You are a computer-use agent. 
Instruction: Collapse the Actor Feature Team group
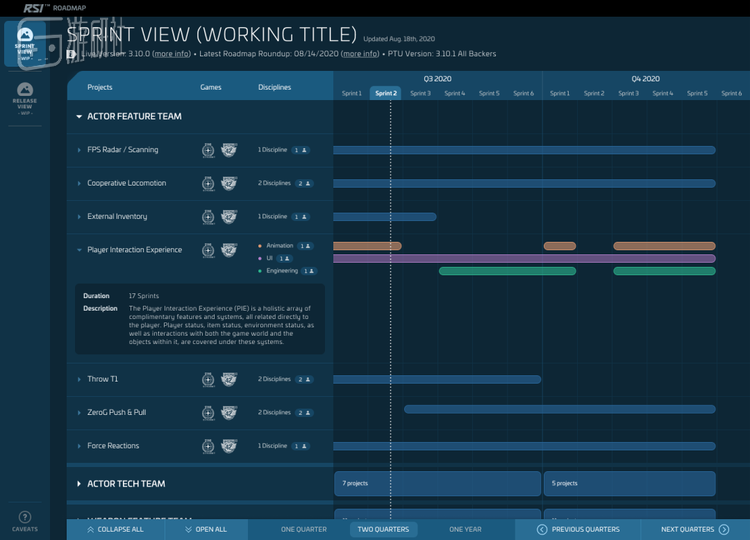tap(79, 116)
